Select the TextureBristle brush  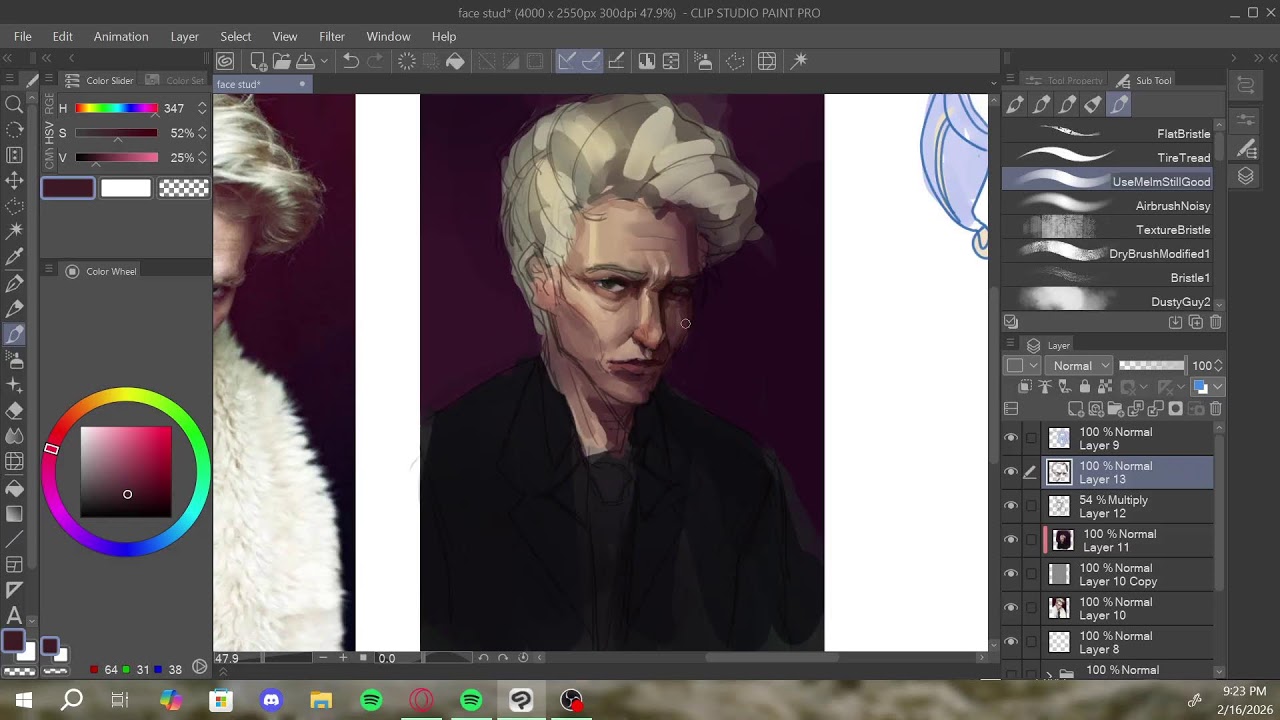click(1107, 230)
